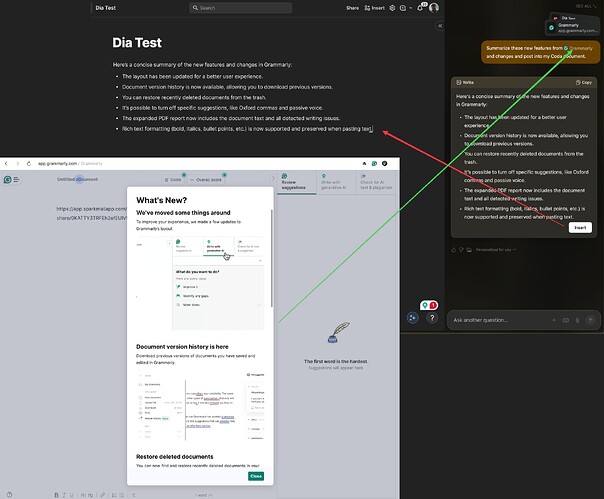Click the screen capture icon in chat input
The height and width of the screenshot is (499, 604).
pyautogui.click(x=565, y=320)
